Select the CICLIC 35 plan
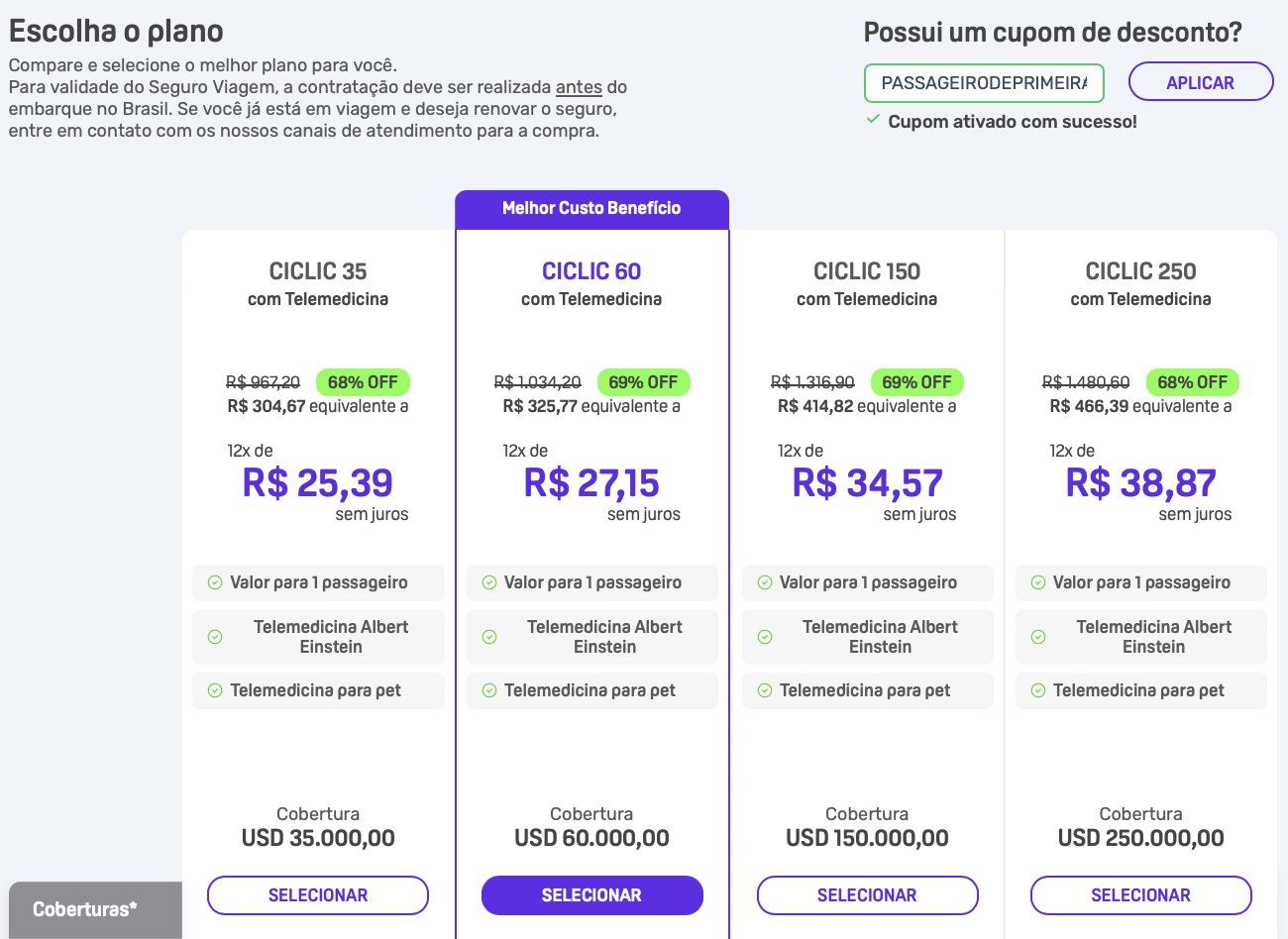 click(318, 895)
